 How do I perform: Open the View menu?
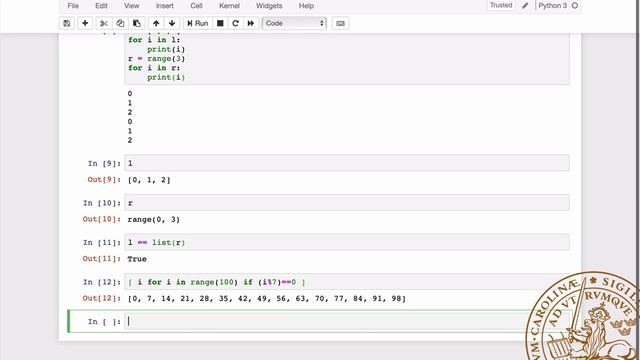131,6
